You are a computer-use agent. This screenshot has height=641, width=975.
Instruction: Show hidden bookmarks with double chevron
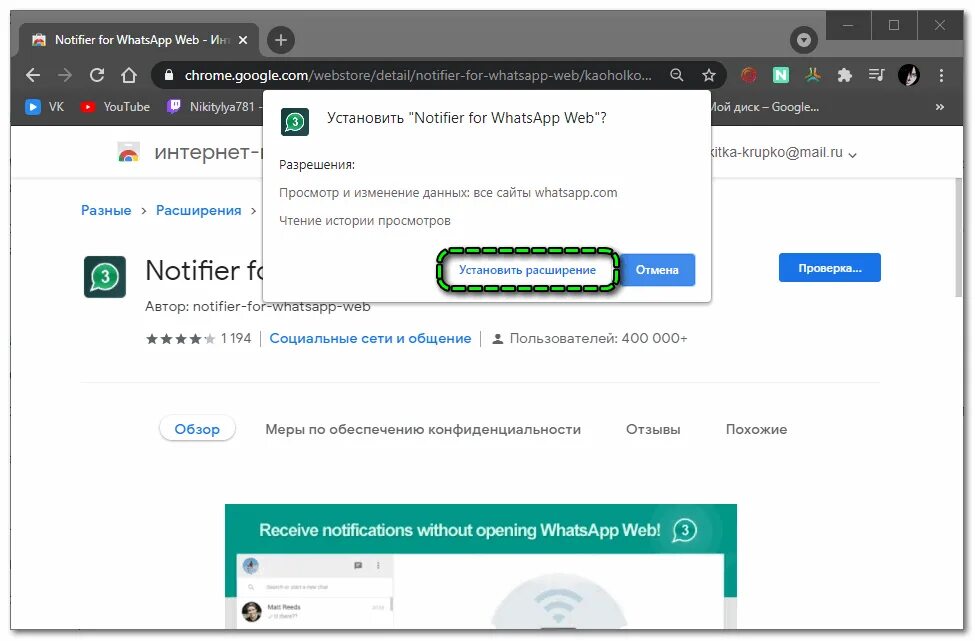(940, 107)
